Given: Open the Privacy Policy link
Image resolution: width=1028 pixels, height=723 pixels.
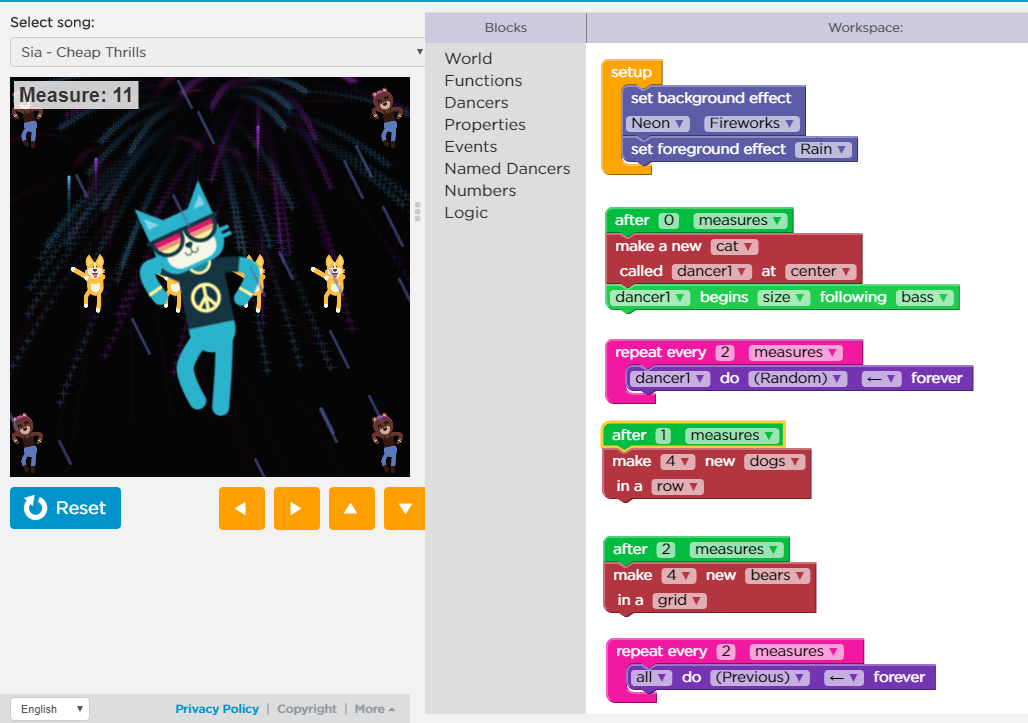Looking at the screenshot, I should pyautogui.click(x=217, y=709).
